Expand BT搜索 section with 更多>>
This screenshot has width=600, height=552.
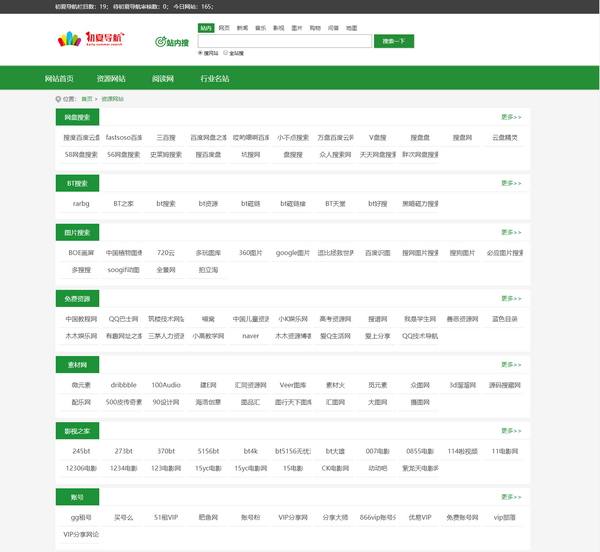(511, 184)
